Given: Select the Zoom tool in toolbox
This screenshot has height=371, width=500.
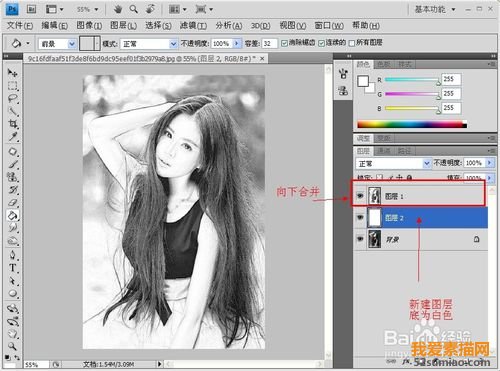Looking at the screenshot, I should (x=13, y=346).
